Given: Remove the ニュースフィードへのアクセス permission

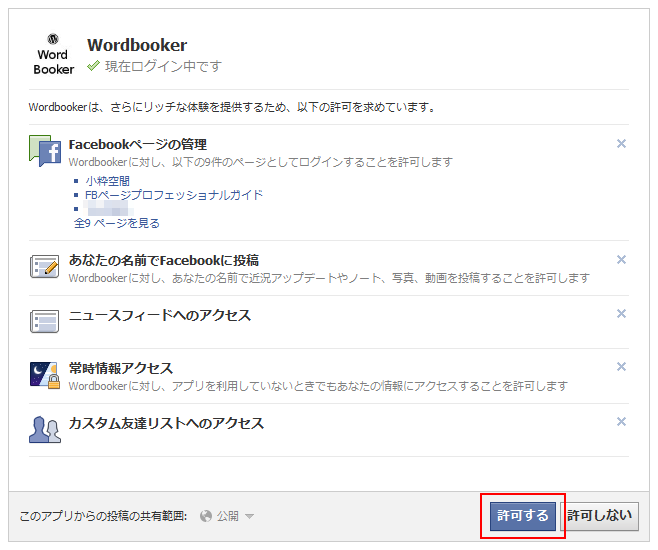Looking at the screenshot, I should (621, 313).
